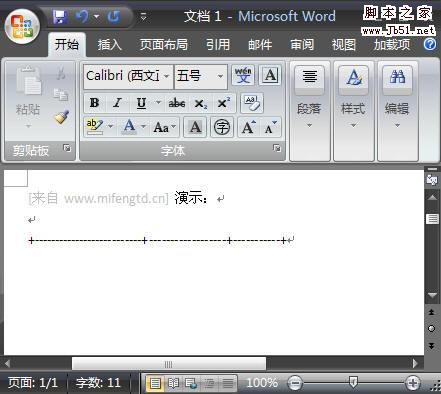Launch the 字体 dialog launcher
The image size is (441, 394).
277,148
